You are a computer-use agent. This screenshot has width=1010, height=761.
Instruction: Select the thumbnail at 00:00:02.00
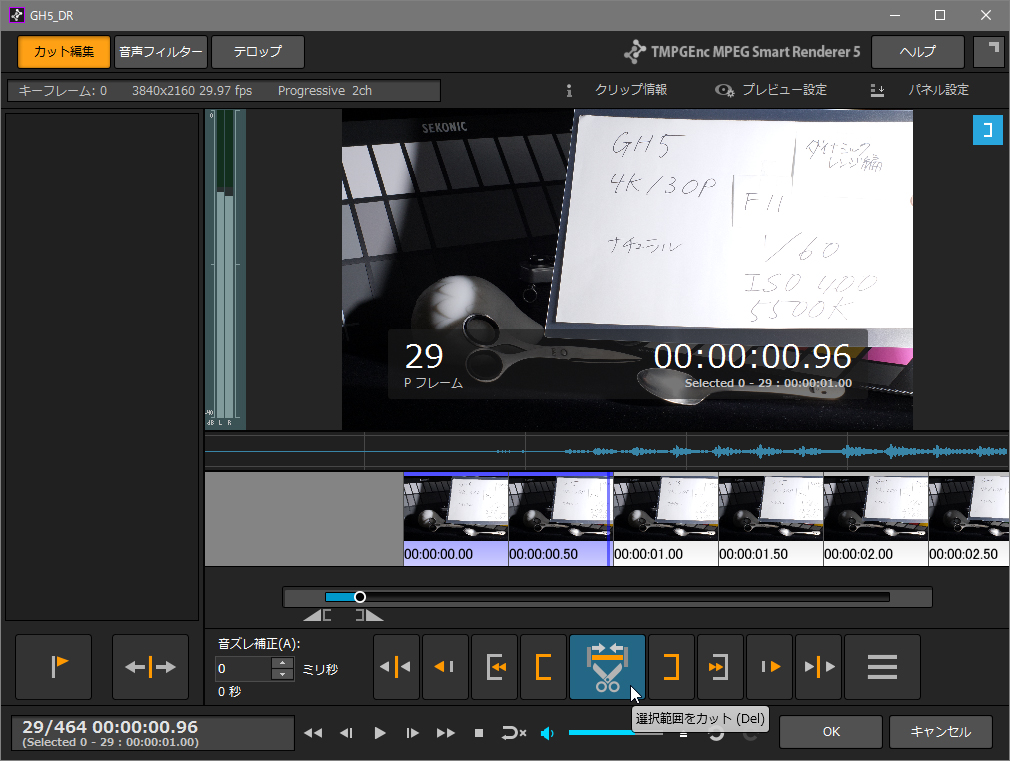tap(875, 519)
